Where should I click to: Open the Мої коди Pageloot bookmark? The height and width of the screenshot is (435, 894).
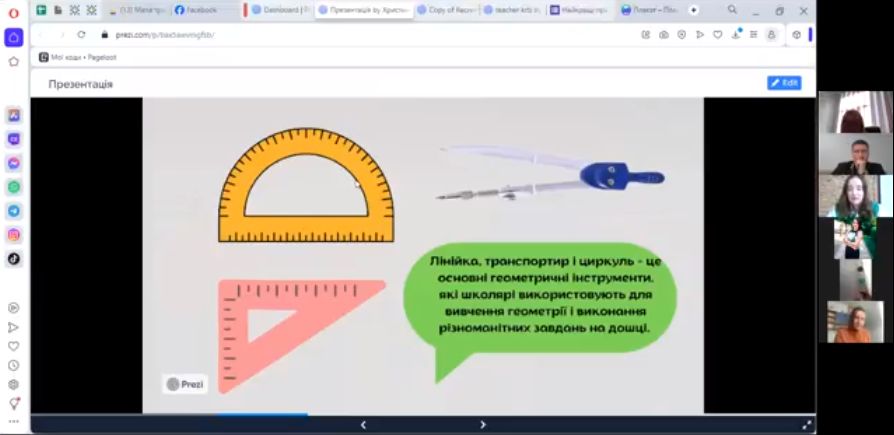pos(78,57)
